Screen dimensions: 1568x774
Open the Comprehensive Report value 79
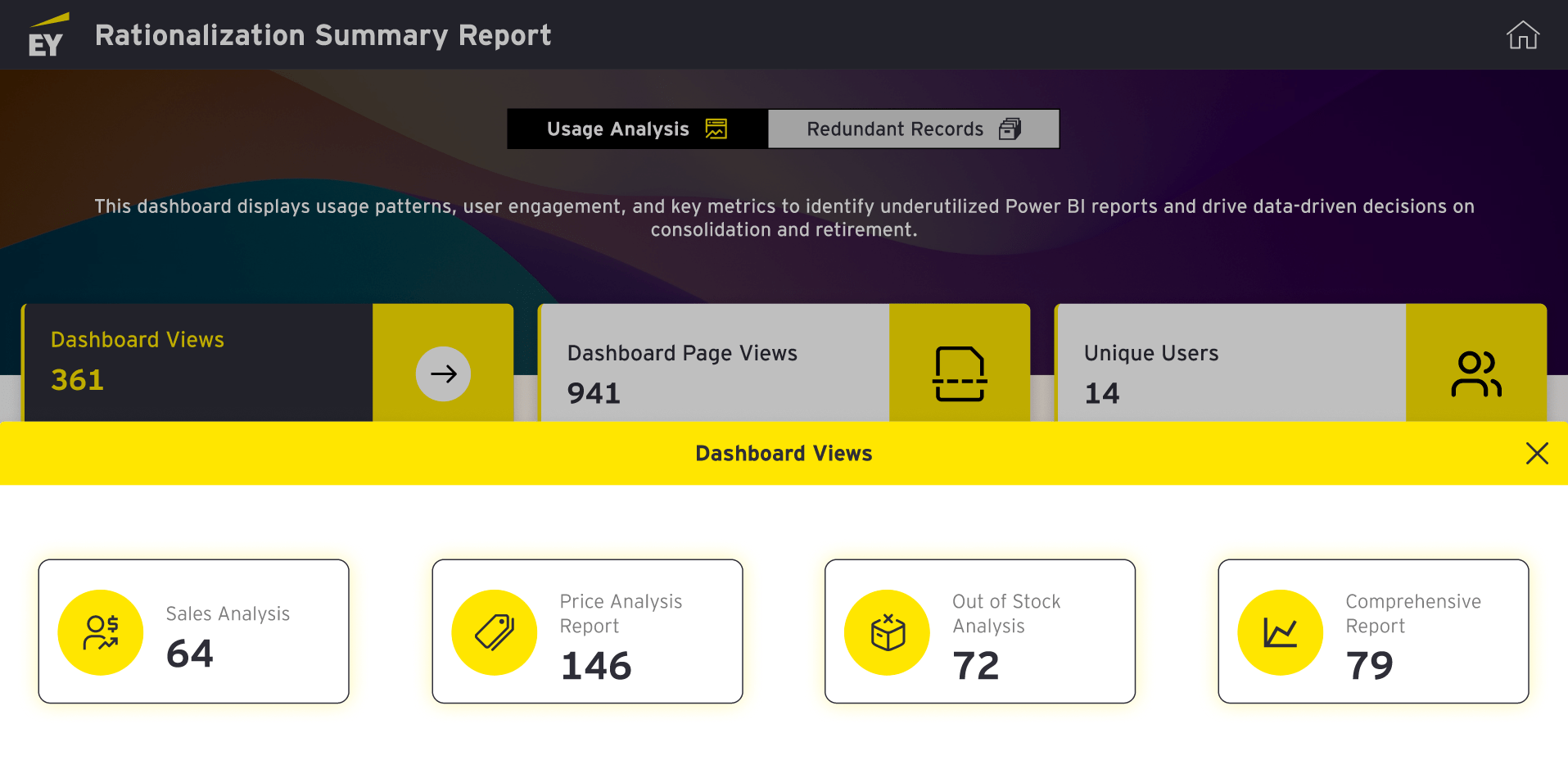1369,666
